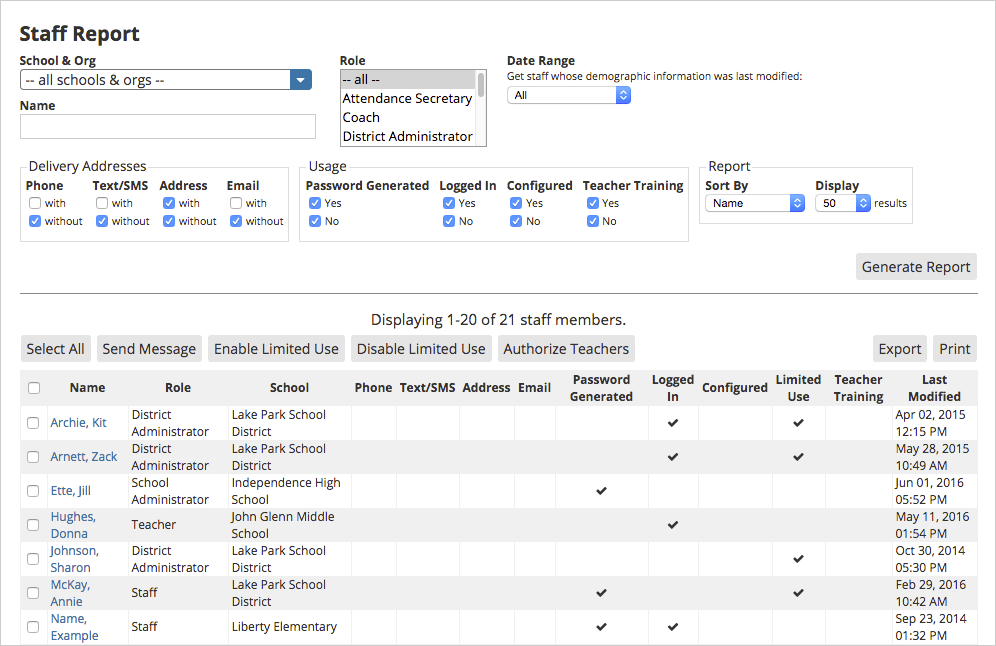The width and height of the screenshot is (996, 646).
Task: Disable the Logged In 'No' checkbox
Action: [x=449, y=221]
